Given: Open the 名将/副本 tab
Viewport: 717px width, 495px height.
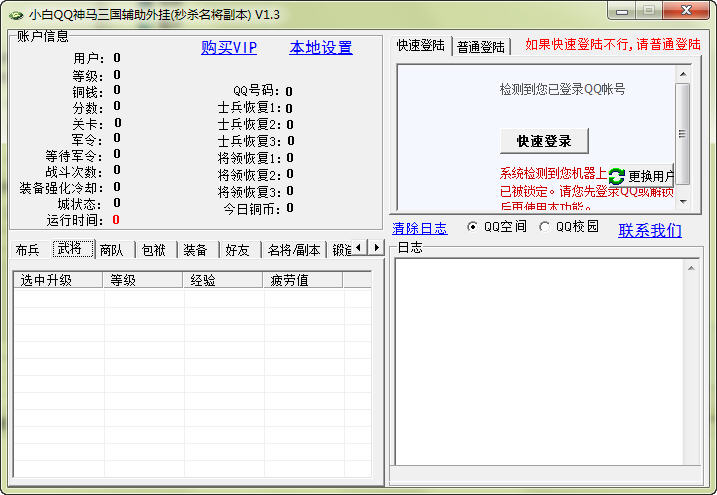Looking at the screenshot, I should point(294,250).
